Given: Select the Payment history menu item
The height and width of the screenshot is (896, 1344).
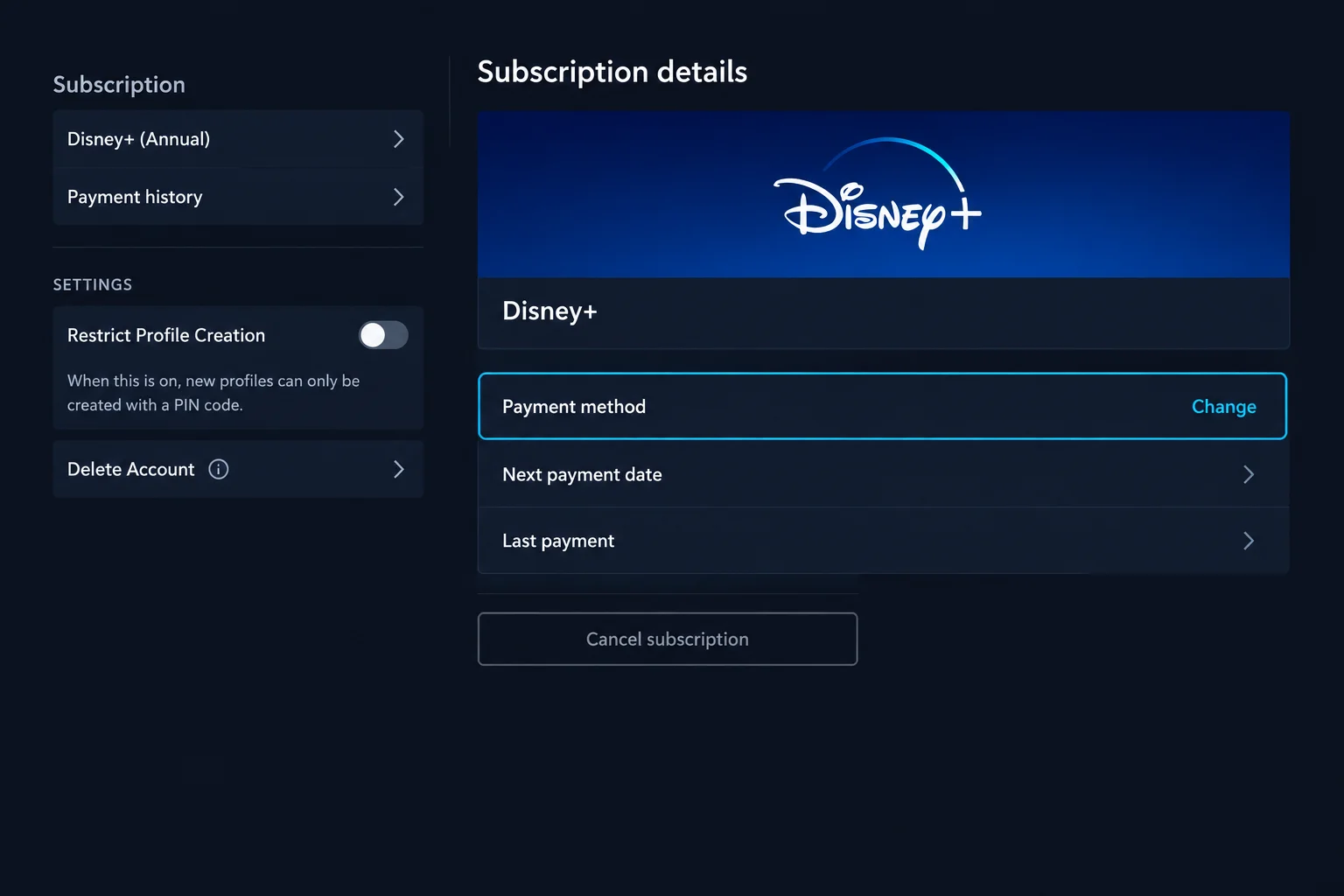Looking at the screenshot, I should [x=238, y=197].
